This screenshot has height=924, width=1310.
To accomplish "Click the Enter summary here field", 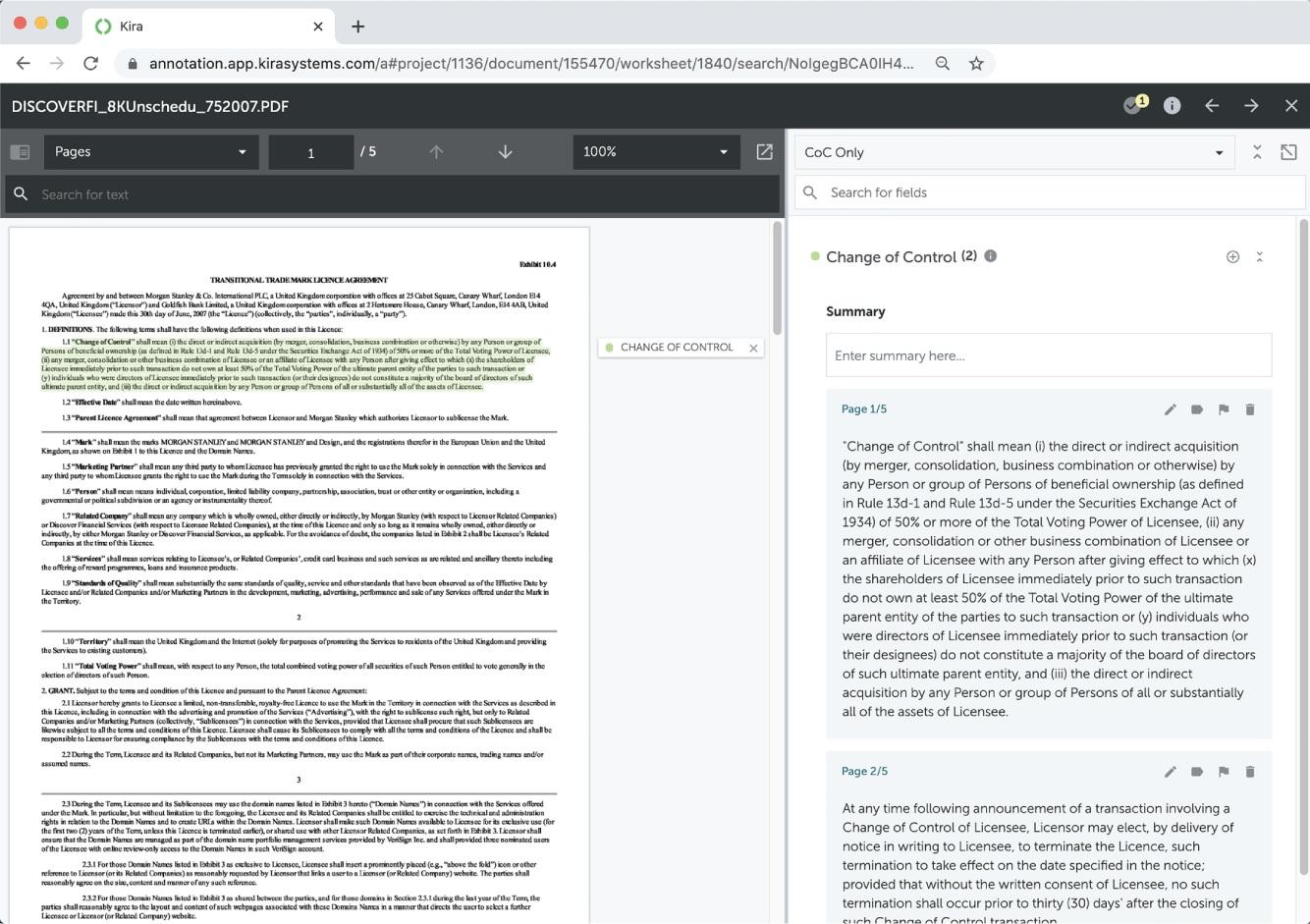I will point(1049,355).
